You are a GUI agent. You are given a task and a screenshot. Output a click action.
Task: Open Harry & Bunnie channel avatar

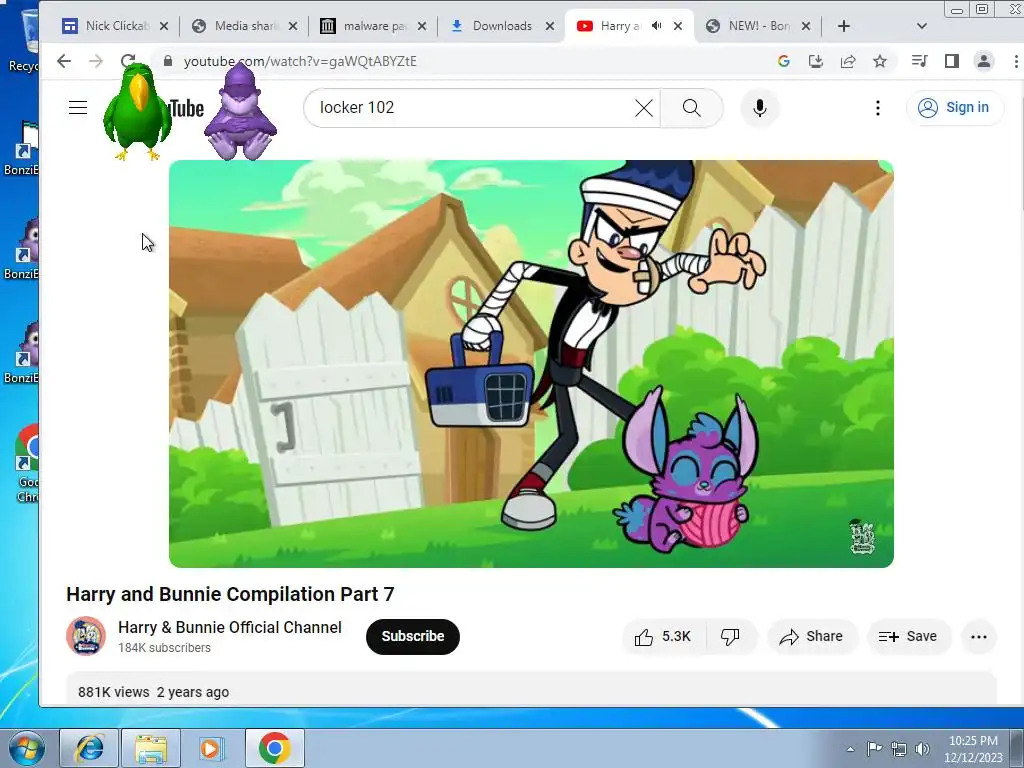click(86, 636)
